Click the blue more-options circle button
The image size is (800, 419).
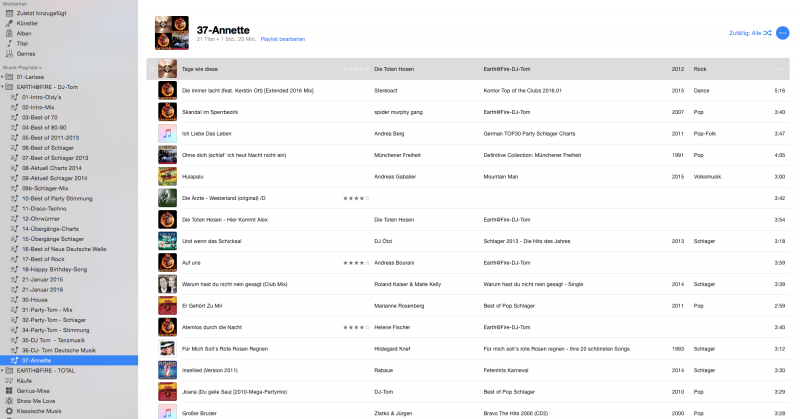(x=782, y=33)
